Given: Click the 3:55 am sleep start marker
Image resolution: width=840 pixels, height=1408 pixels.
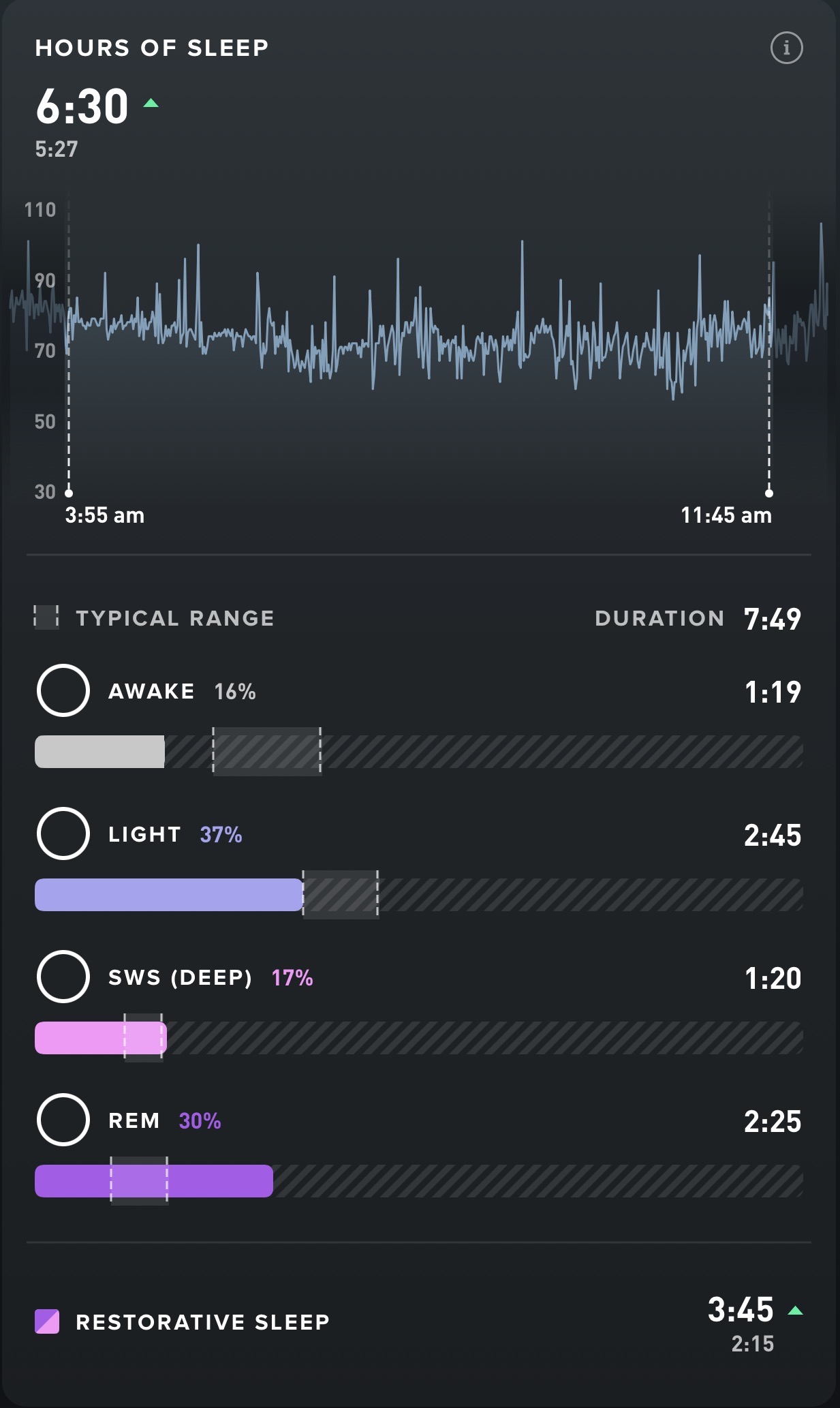Looking at the screenshot, I should point(69,493).
